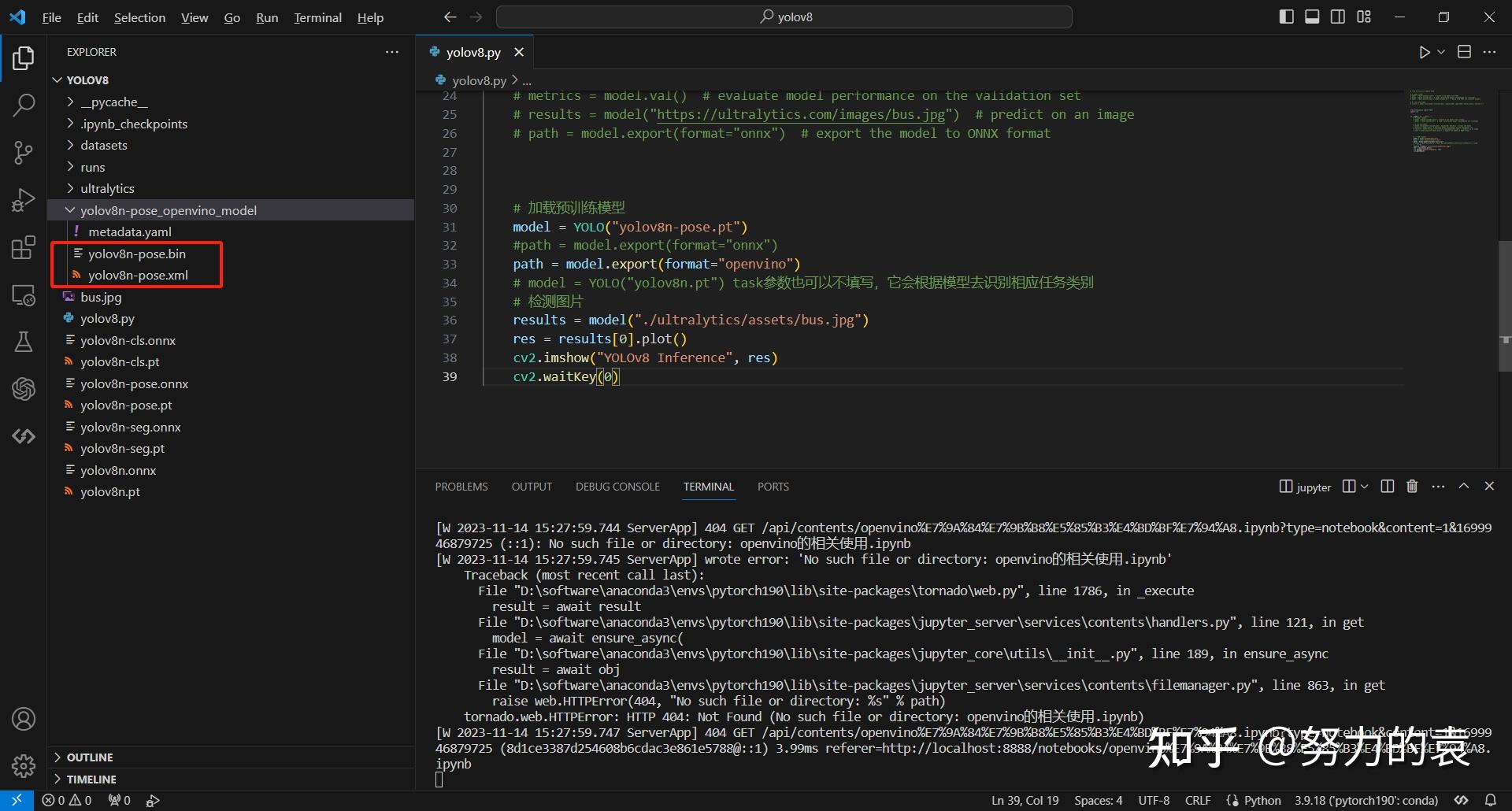The width and height of the screenshot is (1512, 811).
Task: Run Python file play button
Action: 1424,52
